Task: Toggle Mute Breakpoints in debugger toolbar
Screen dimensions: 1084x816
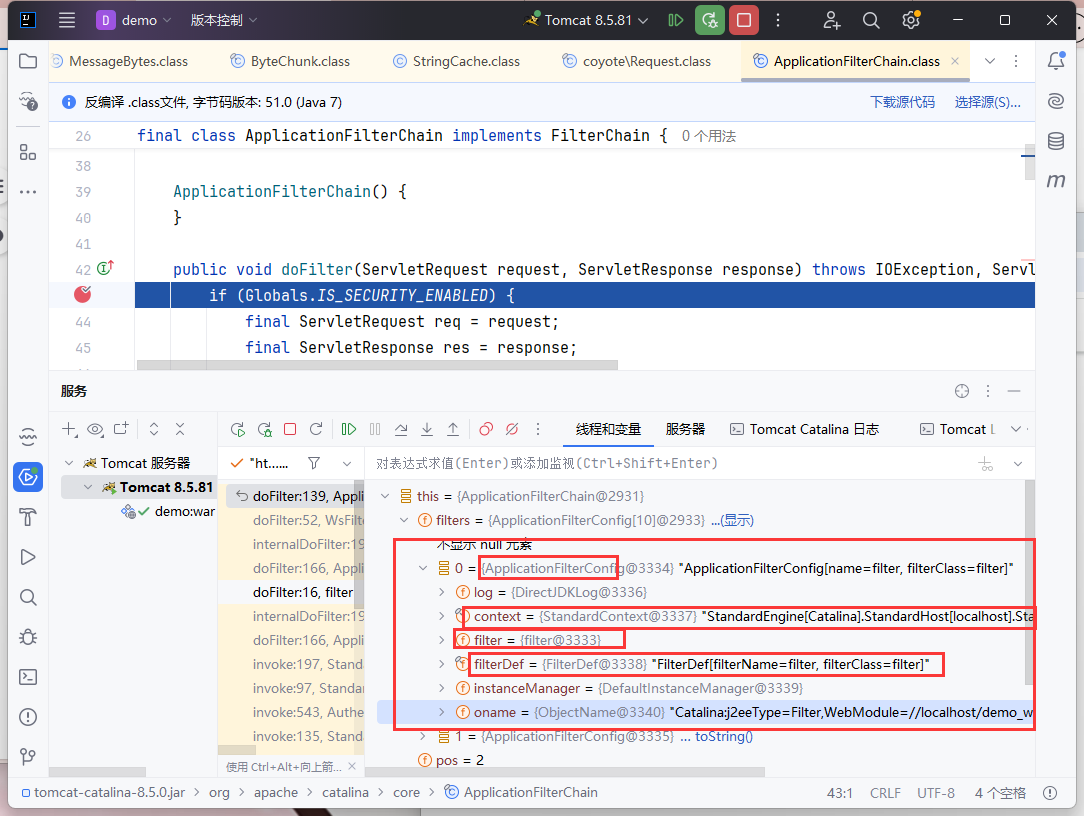Action: pyautogui.click(x=512, y=429)
